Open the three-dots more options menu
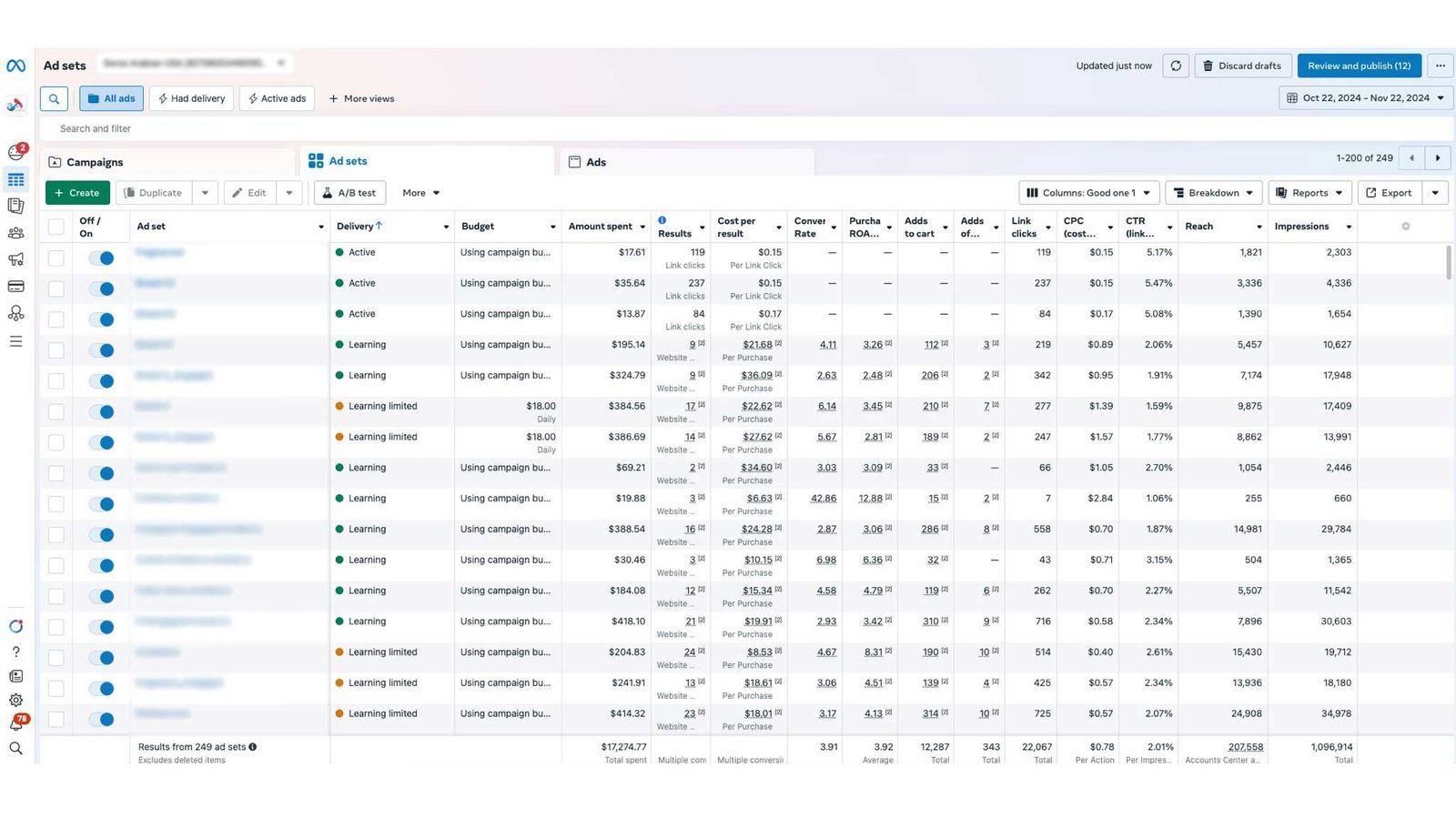This screenshot has width=1456, height=819. 1440,66
